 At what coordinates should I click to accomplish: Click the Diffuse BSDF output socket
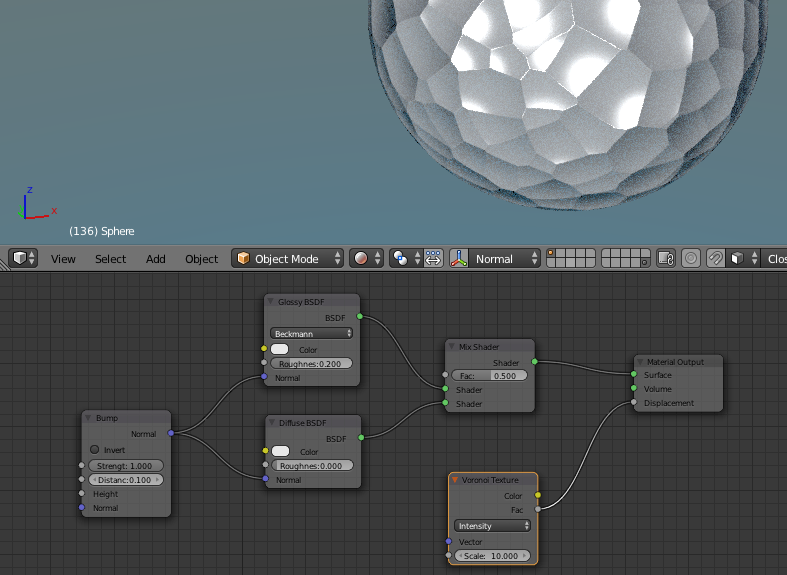click(x=361, y=438)
